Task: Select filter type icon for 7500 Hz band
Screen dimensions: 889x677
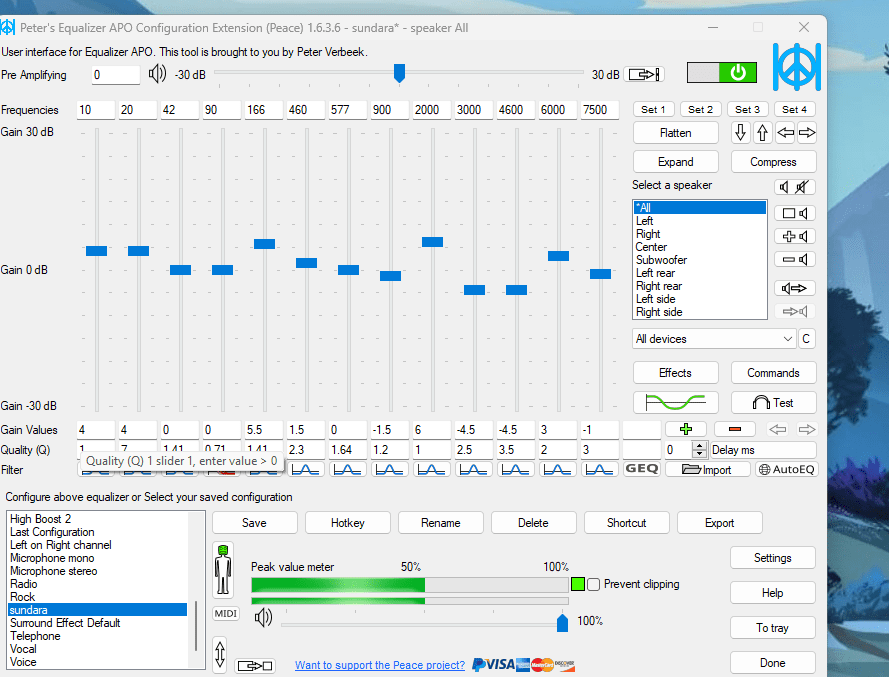Action: pyautogui.click(x=599, y=469)
